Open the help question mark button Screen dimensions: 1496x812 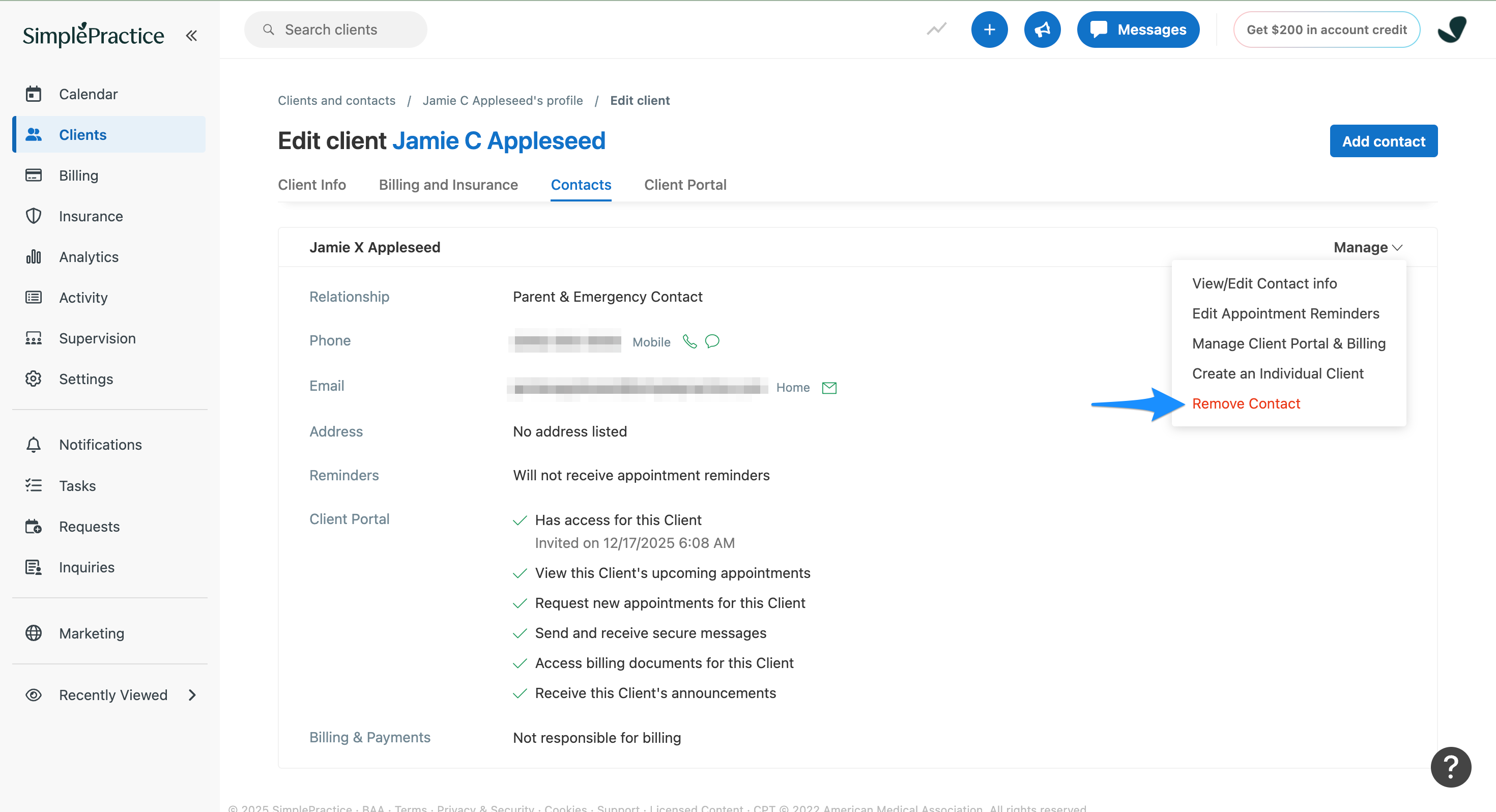(x=1451, y=767)
